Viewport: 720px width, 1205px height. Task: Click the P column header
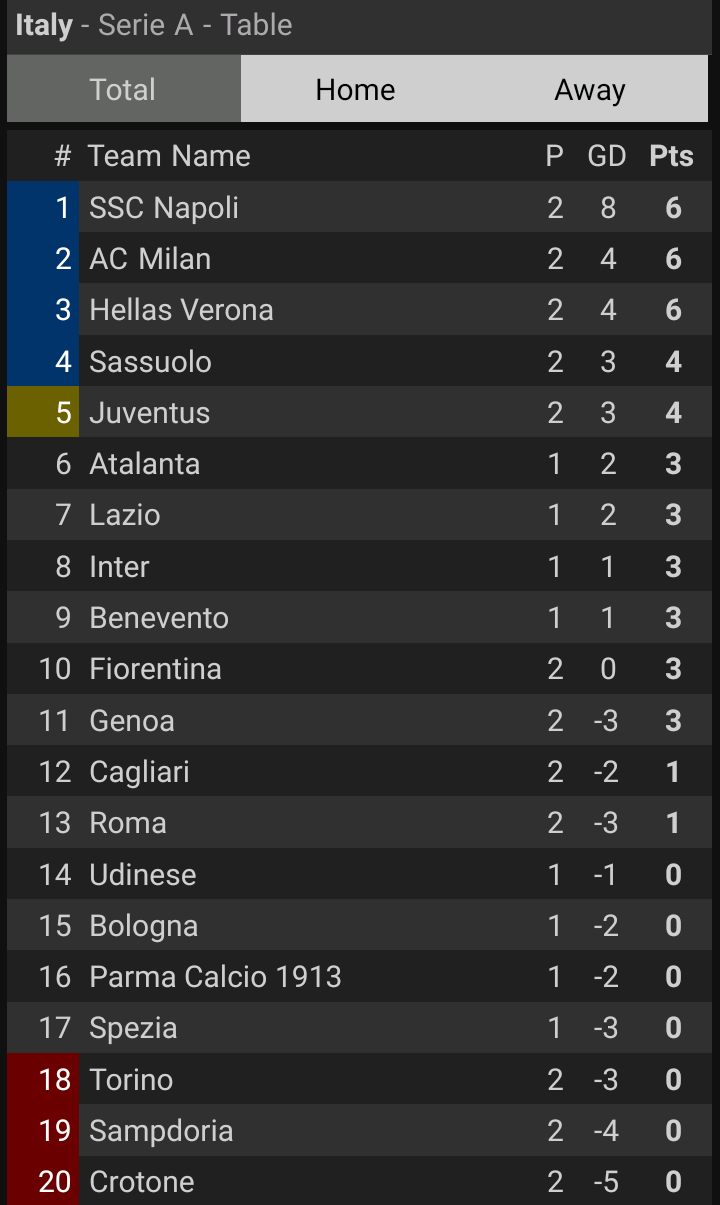(554, 156)
